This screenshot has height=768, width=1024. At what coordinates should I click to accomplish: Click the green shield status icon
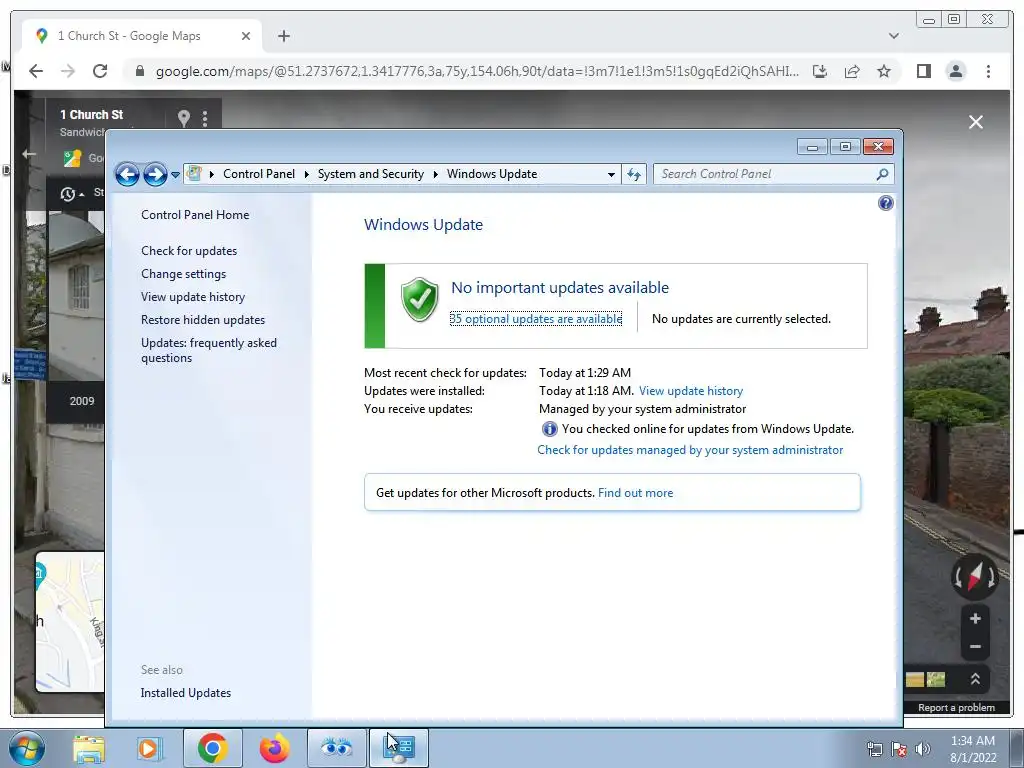coord(420,300)
